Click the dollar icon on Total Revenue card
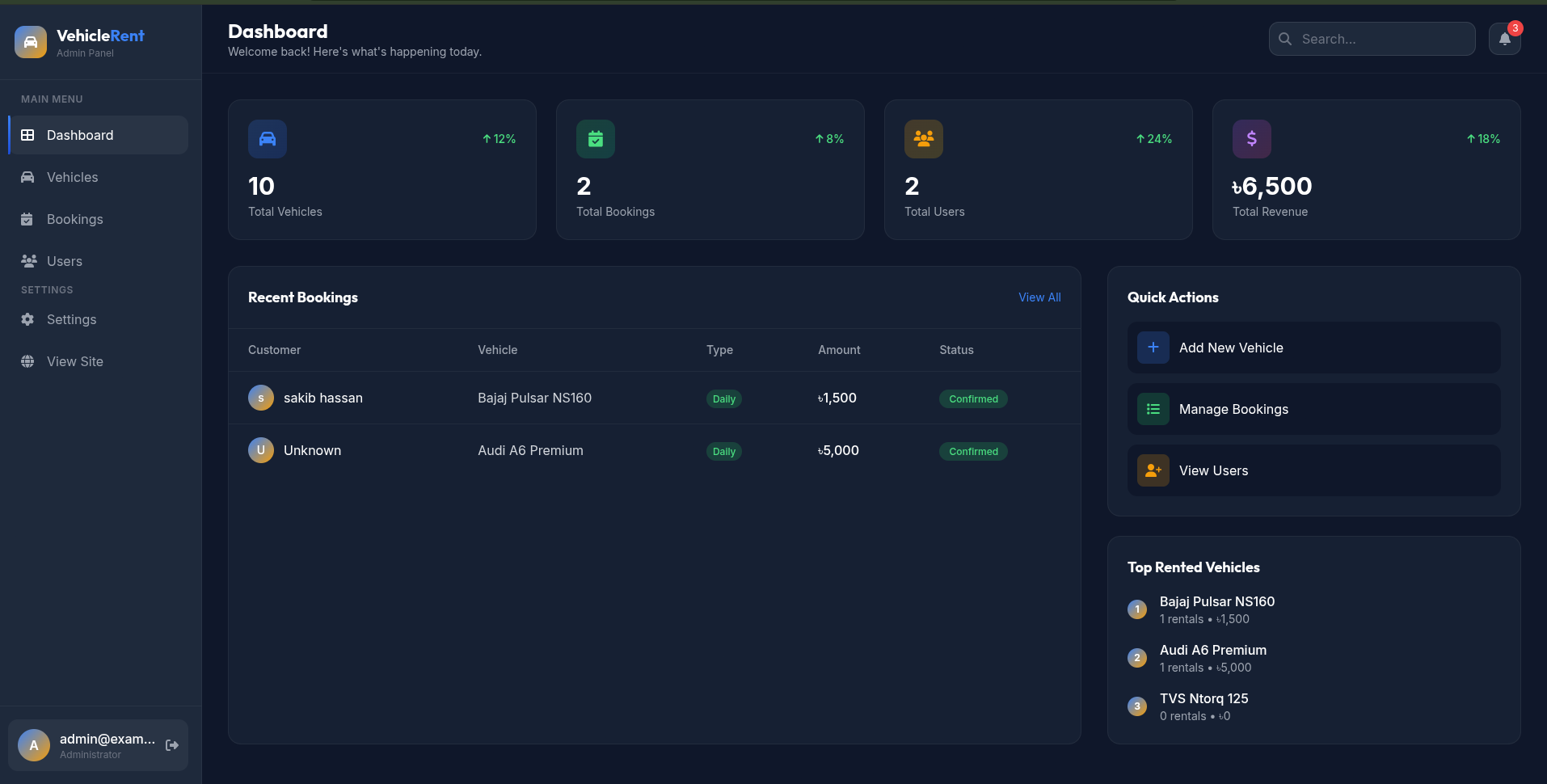Viewport: 1547px width, 784px height. [1250, 138]
